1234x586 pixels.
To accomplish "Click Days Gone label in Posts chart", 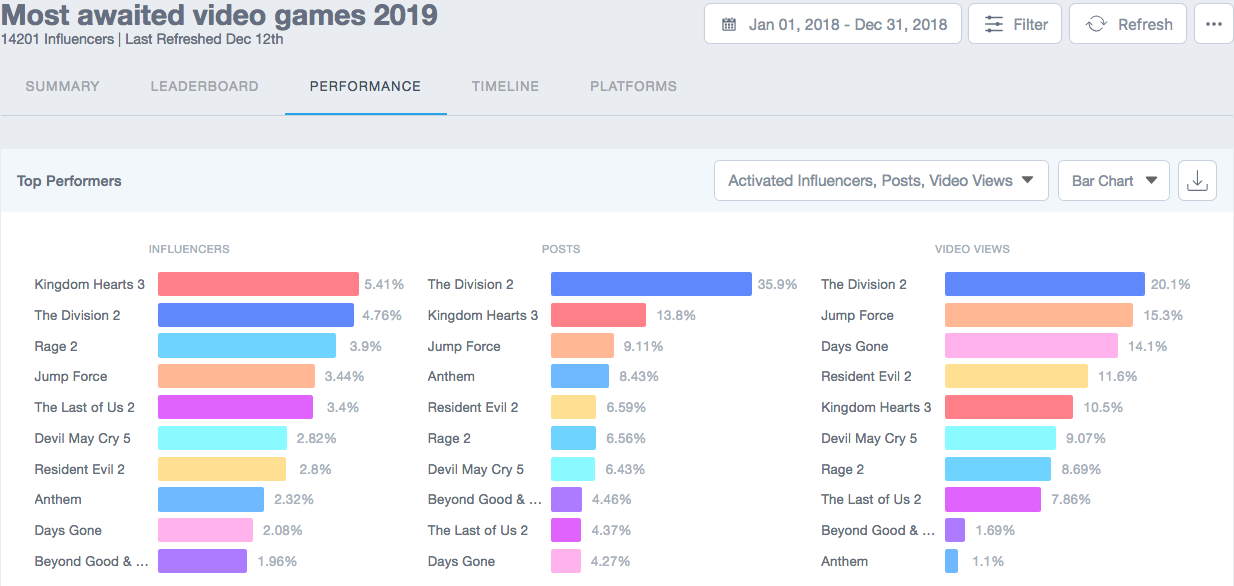I will point(461,561).
